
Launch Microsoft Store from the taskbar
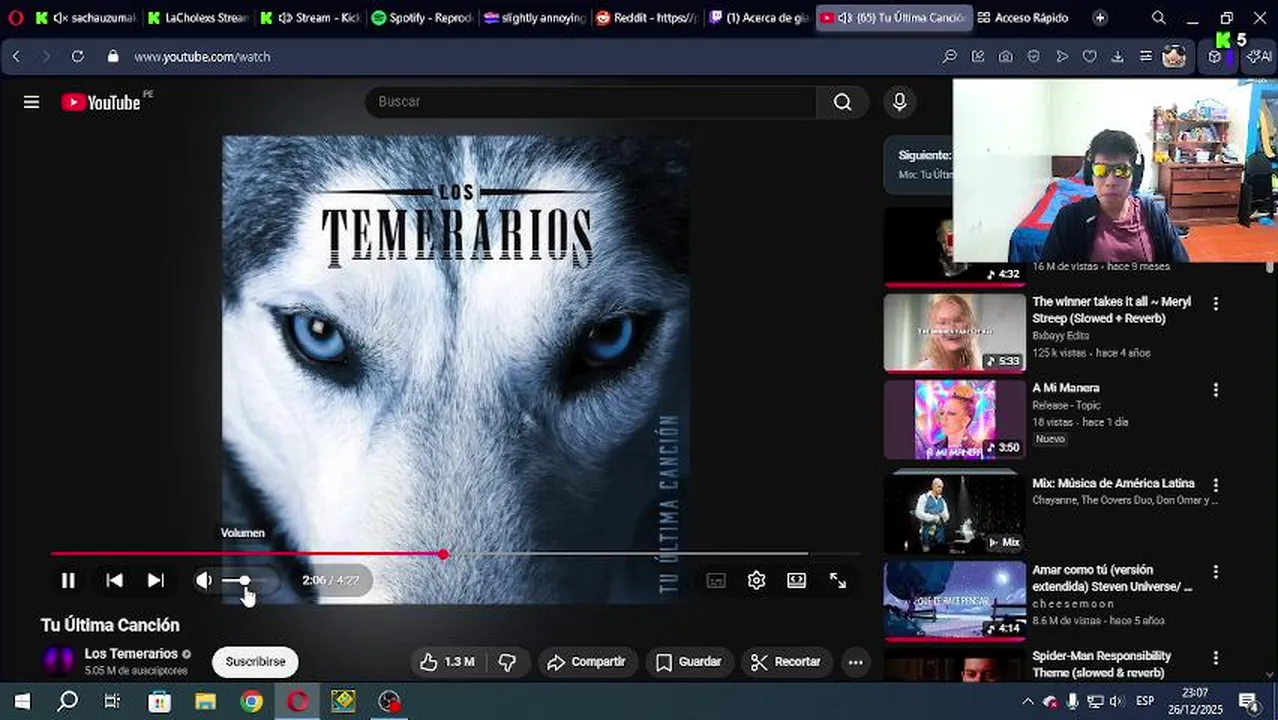[x=159, y=701]
